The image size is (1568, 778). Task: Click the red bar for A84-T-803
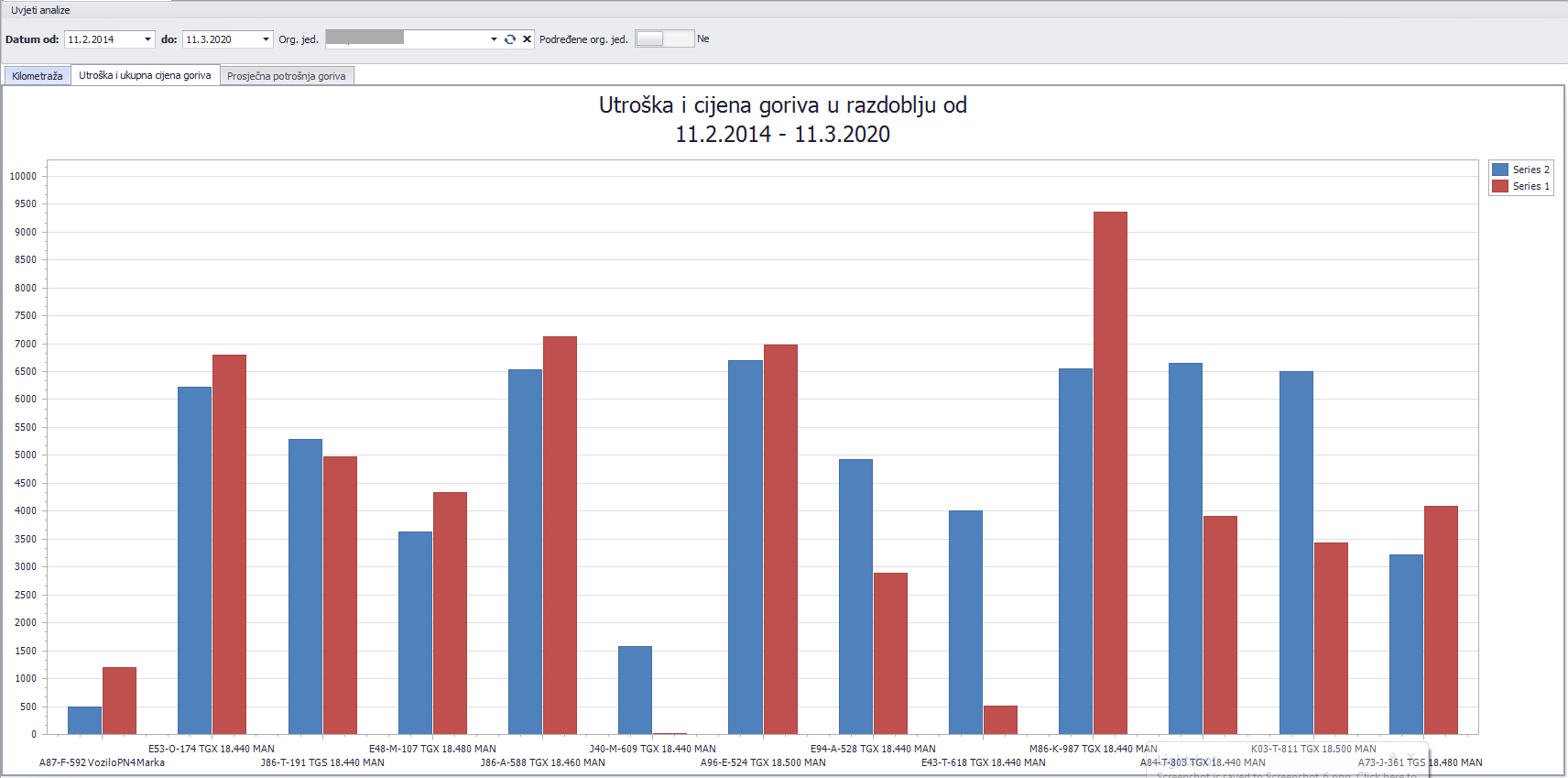(x=1220, y=625)
